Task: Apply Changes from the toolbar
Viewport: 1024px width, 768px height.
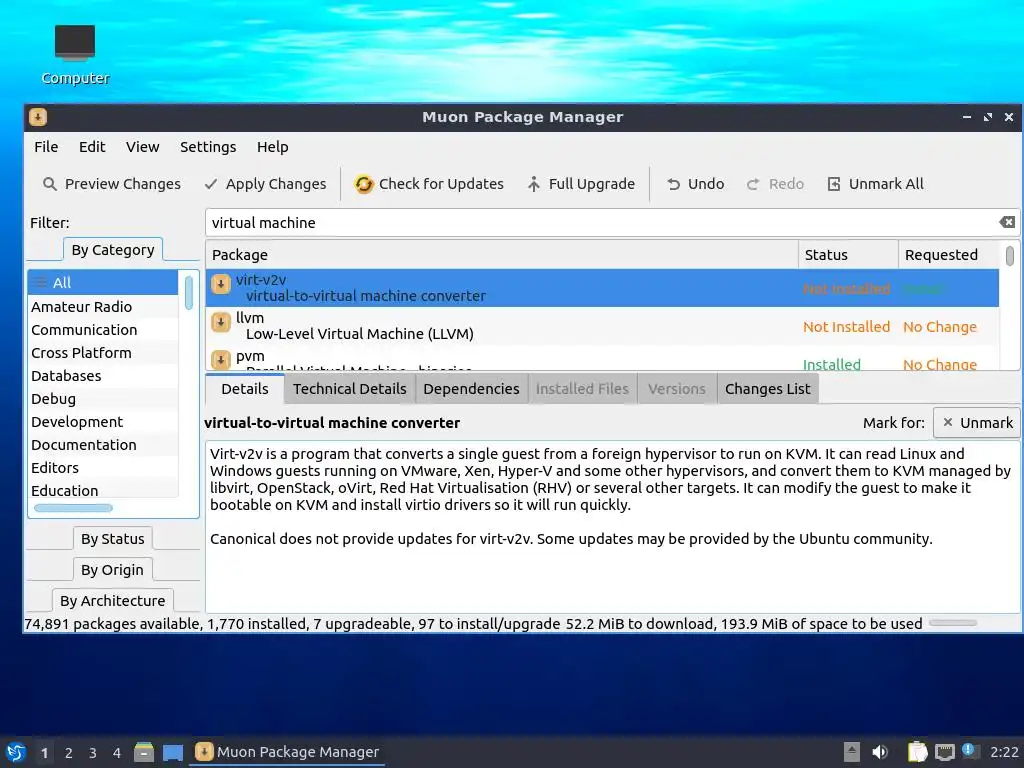Action: tap(265, 184)
